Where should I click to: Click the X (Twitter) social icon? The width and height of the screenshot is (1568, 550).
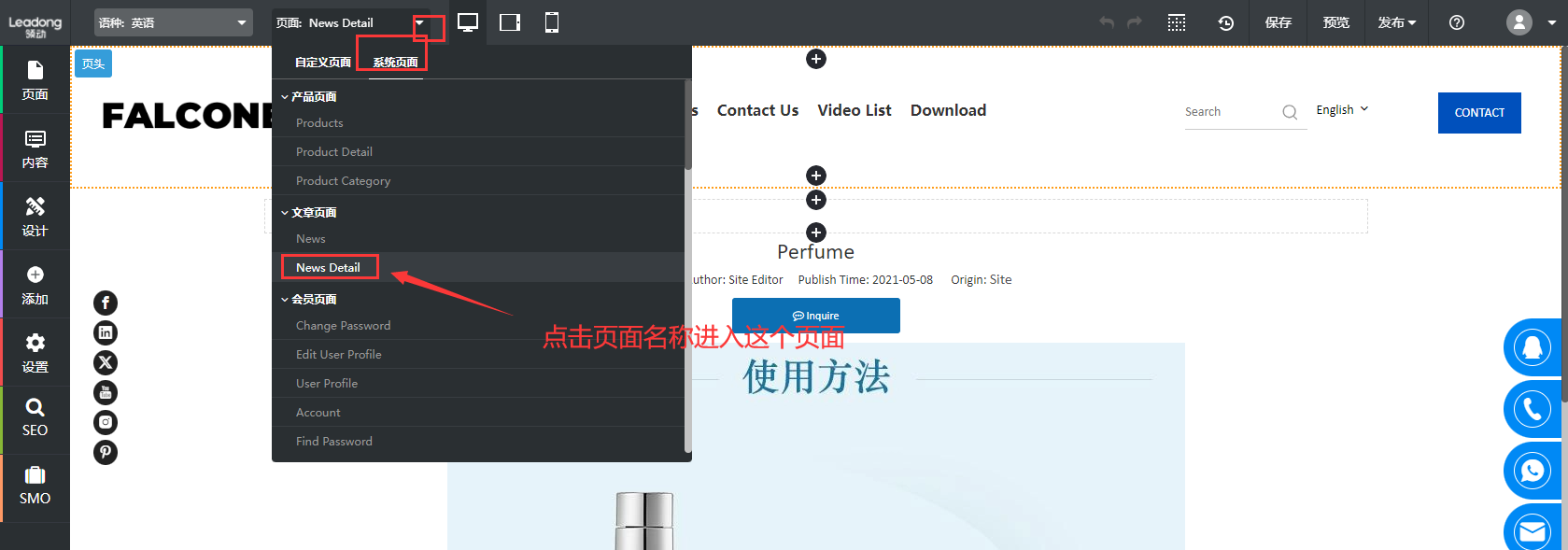tap(106, 362)
